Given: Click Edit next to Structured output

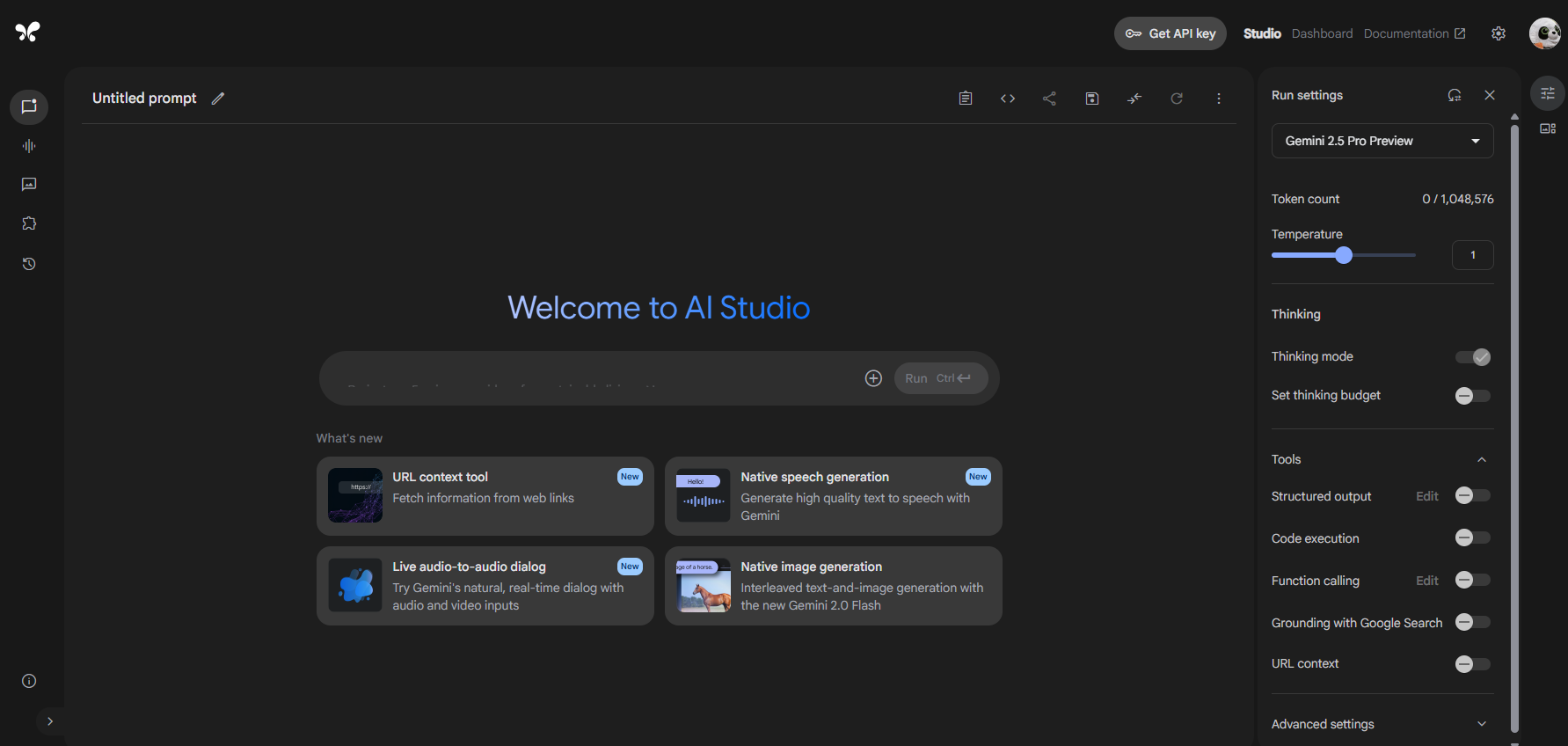Looking at the screenshot, I should (1427, 496).
